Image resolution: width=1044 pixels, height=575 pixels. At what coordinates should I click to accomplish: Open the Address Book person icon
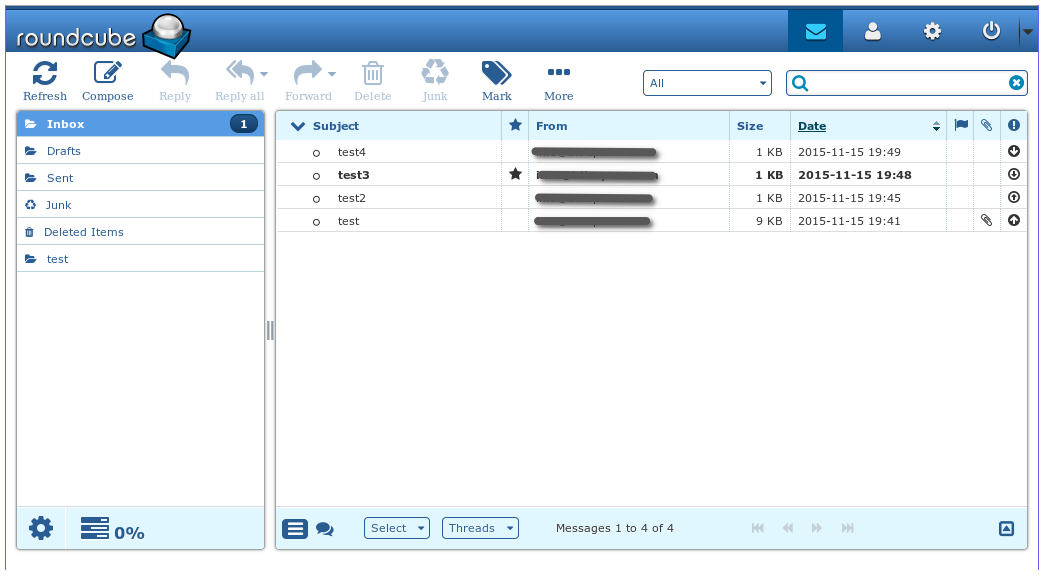tap(872, 31)
